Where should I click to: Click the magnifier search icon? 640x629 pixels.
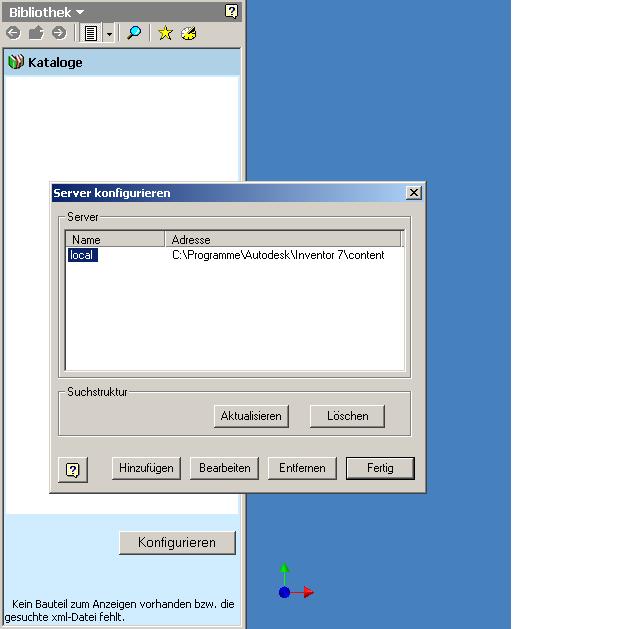click(134, 33)
